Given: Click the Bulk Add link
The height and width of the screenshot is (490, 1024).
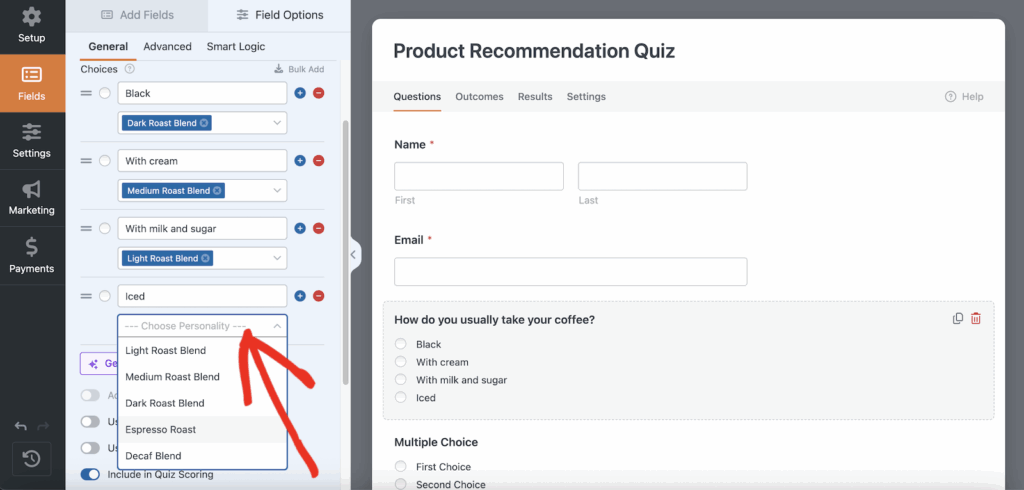Looking at the screenshot, I should pos(299,70).
